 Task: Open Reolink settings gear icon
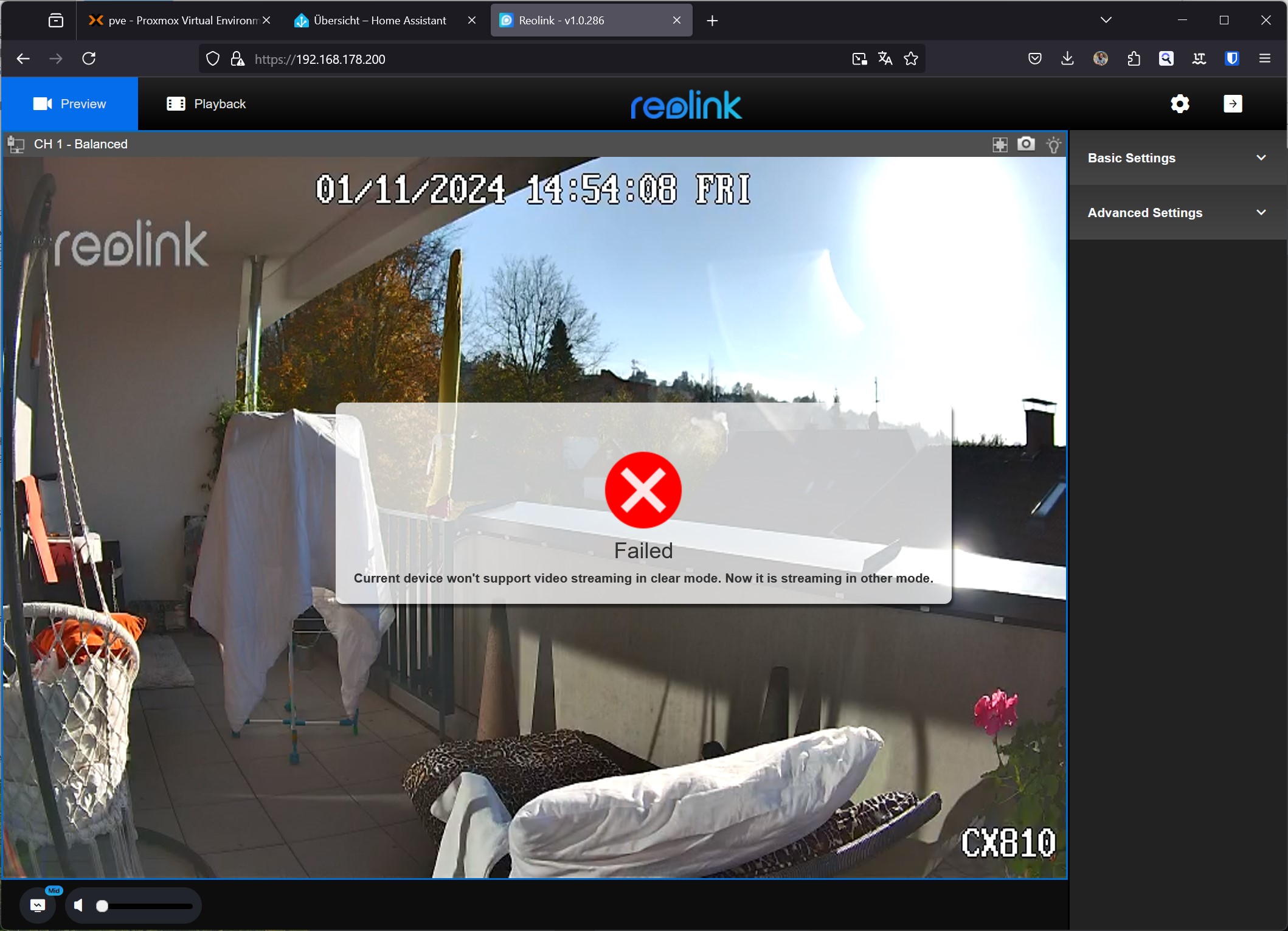point(1180,104)
